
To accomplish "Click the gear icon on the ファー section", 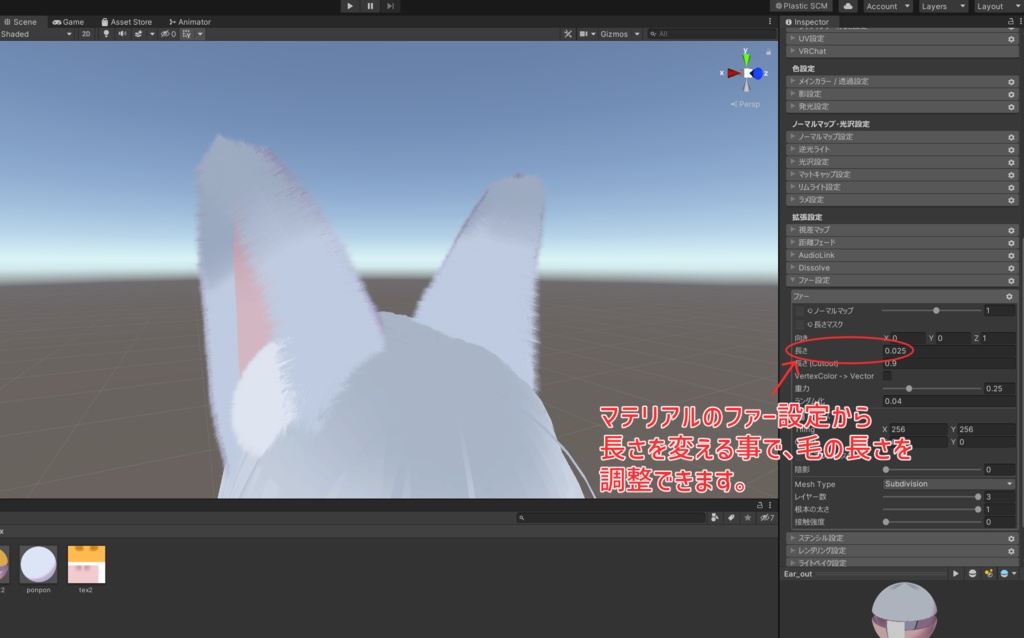I will coord(1009,296).
